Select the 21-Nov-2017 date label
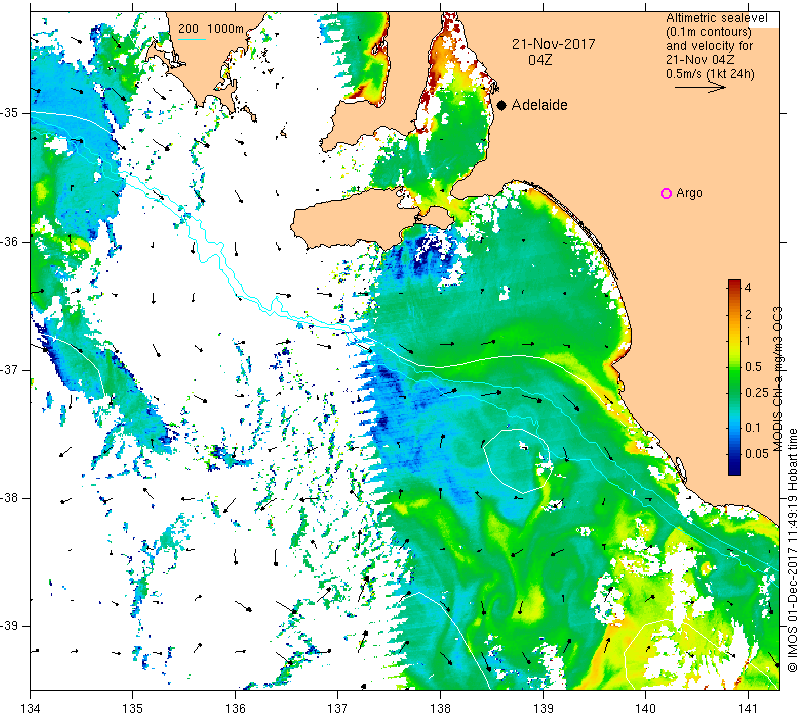The image size is (800, 720). [554, 44]
